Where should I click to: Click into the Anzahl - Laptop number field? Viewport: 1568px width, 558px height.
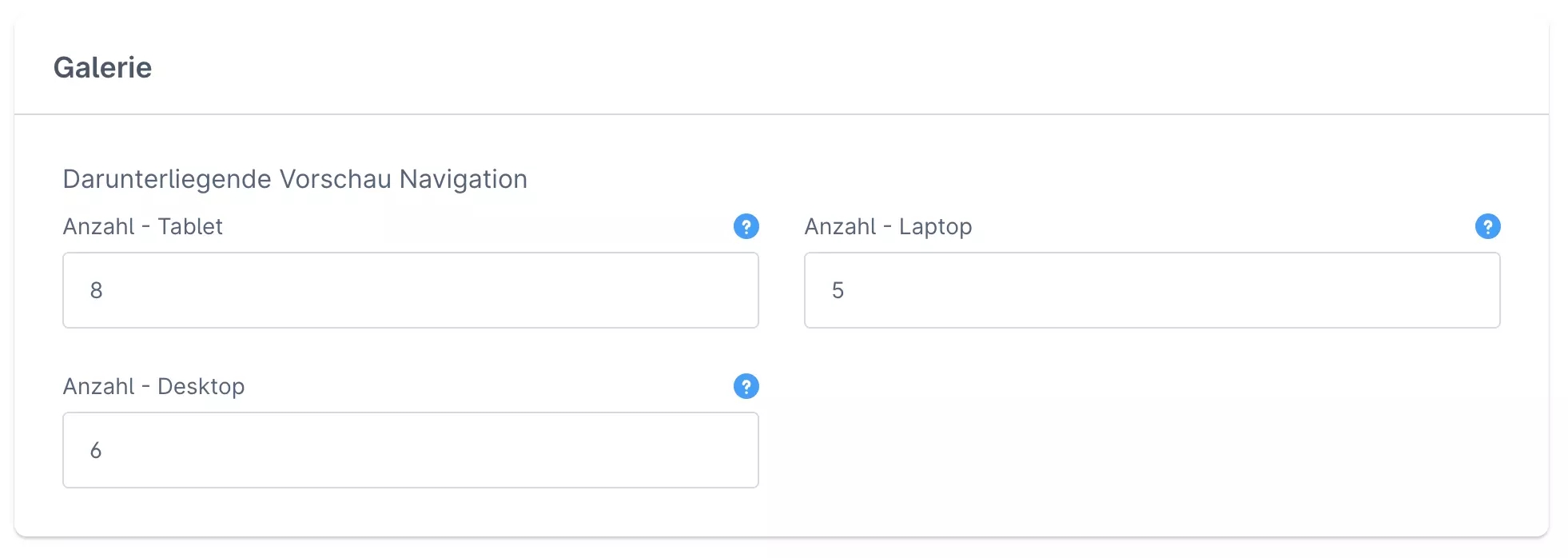click(x=1152, y=290)
